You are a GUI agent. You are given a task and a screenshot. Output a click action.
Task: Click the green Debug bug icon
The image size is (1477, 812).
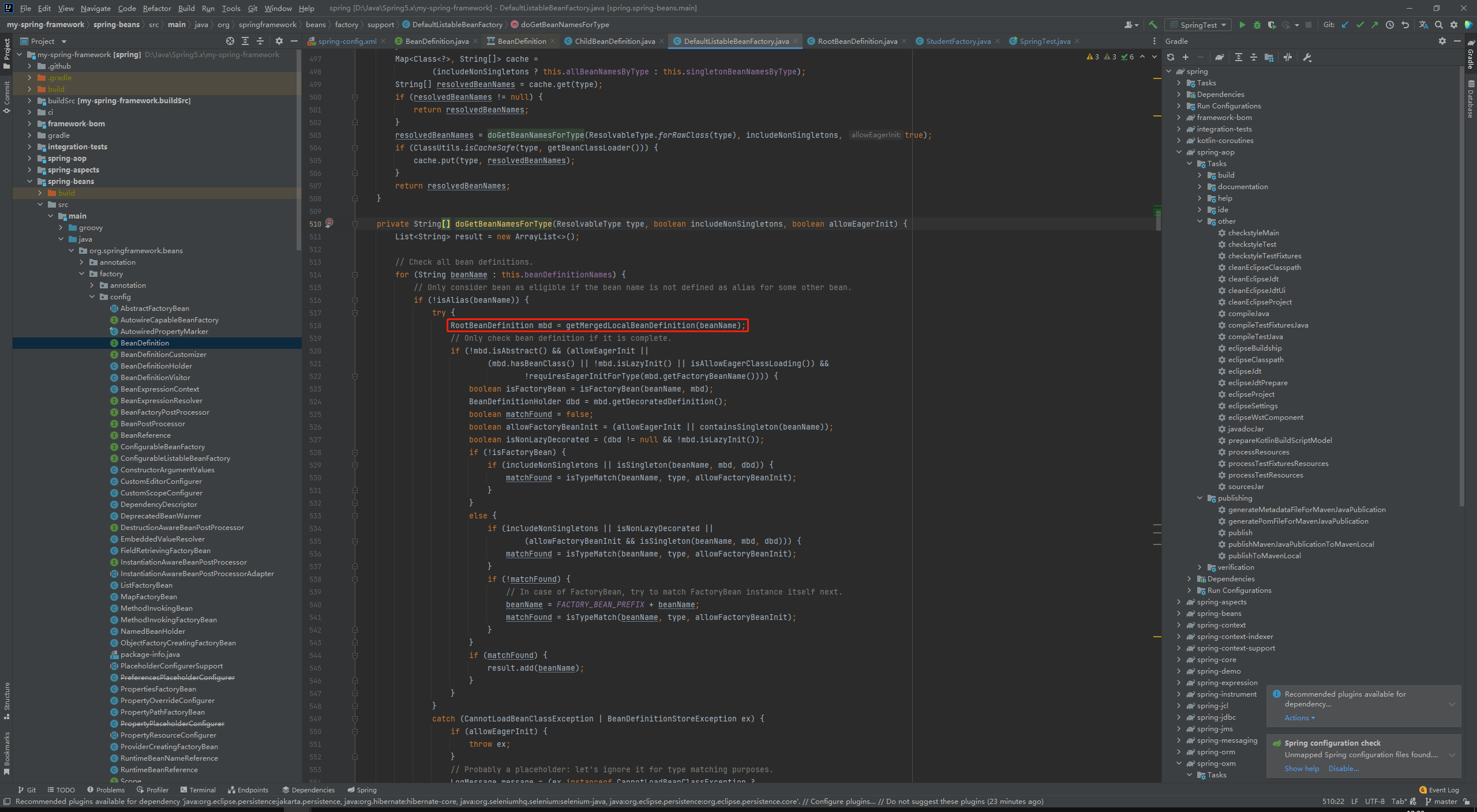click(x=1257, y=25)
